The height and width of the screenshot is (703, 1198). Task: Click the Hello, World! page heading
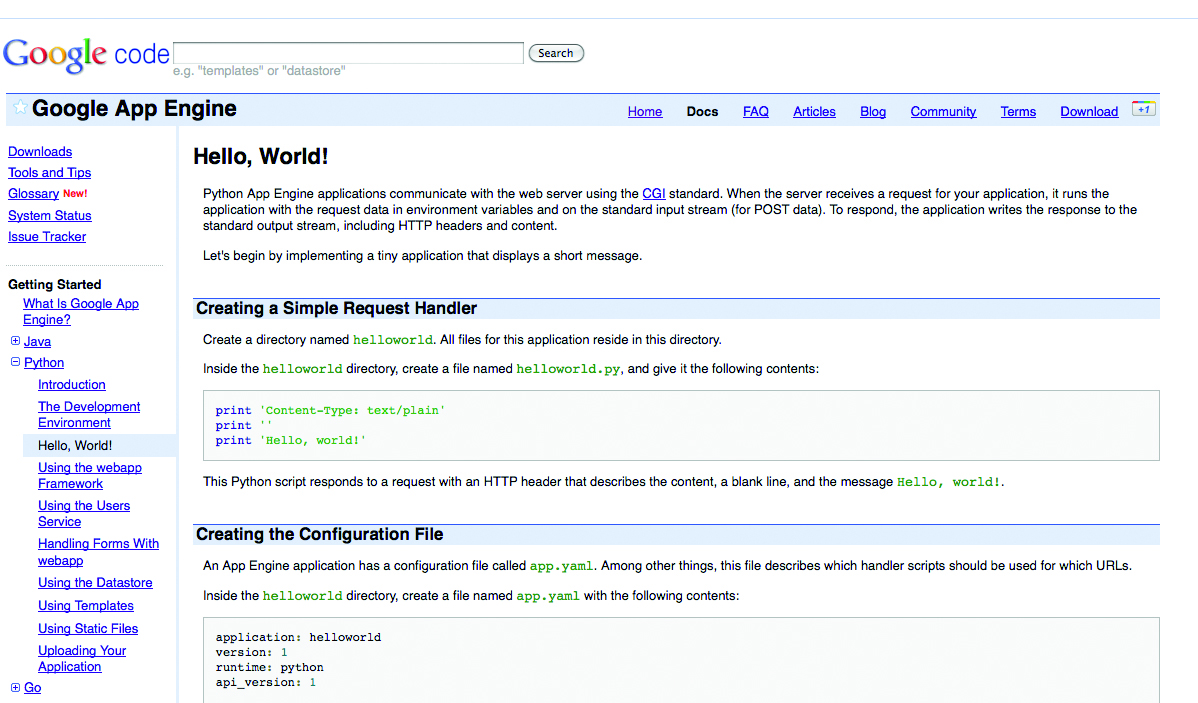pyautogui.click(x=261, y=157)
